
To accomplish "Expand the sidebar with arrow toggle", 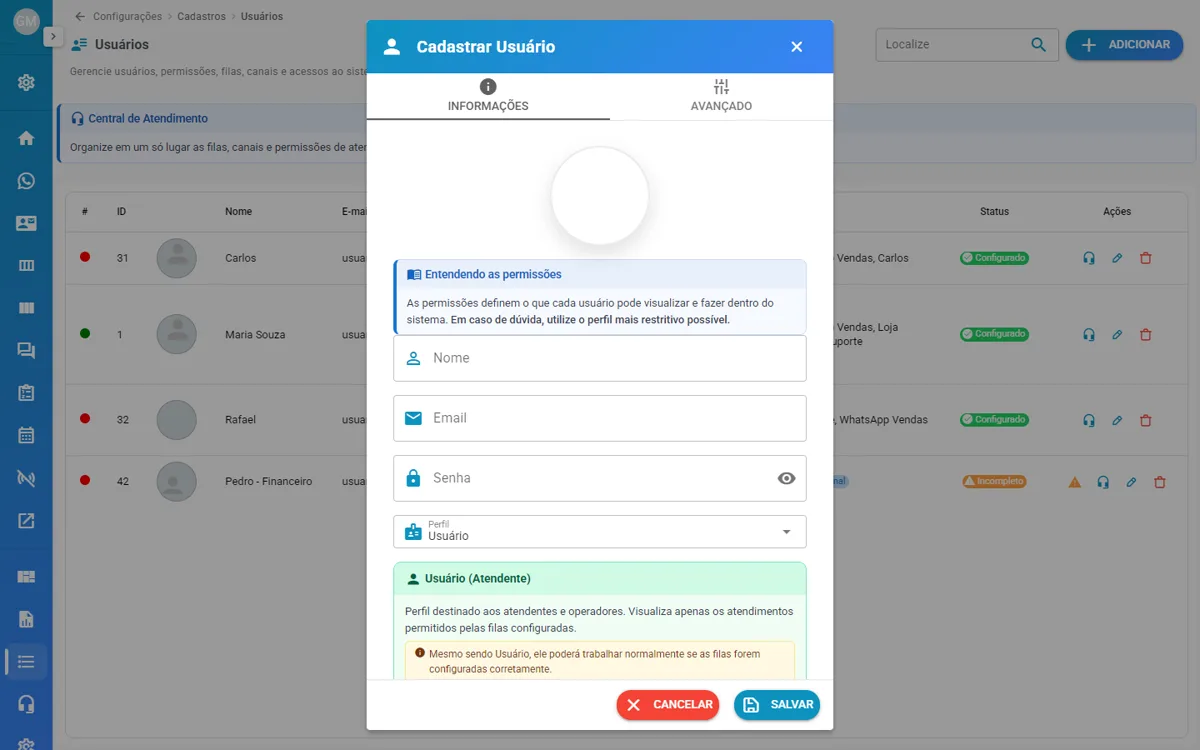I will [x=53, y=36].
